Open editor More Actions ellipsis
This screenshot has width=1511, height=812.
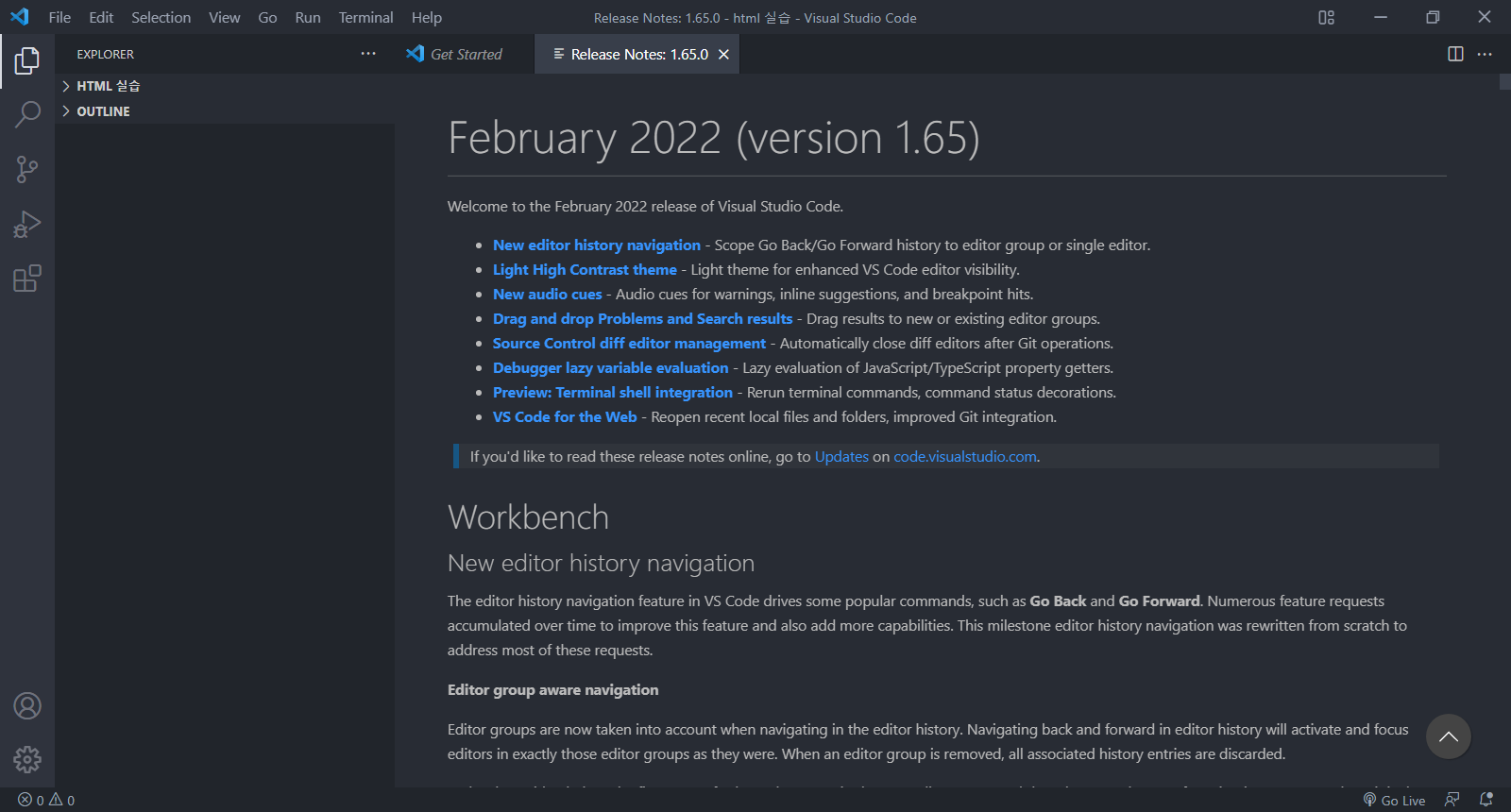pos(1485,54)
